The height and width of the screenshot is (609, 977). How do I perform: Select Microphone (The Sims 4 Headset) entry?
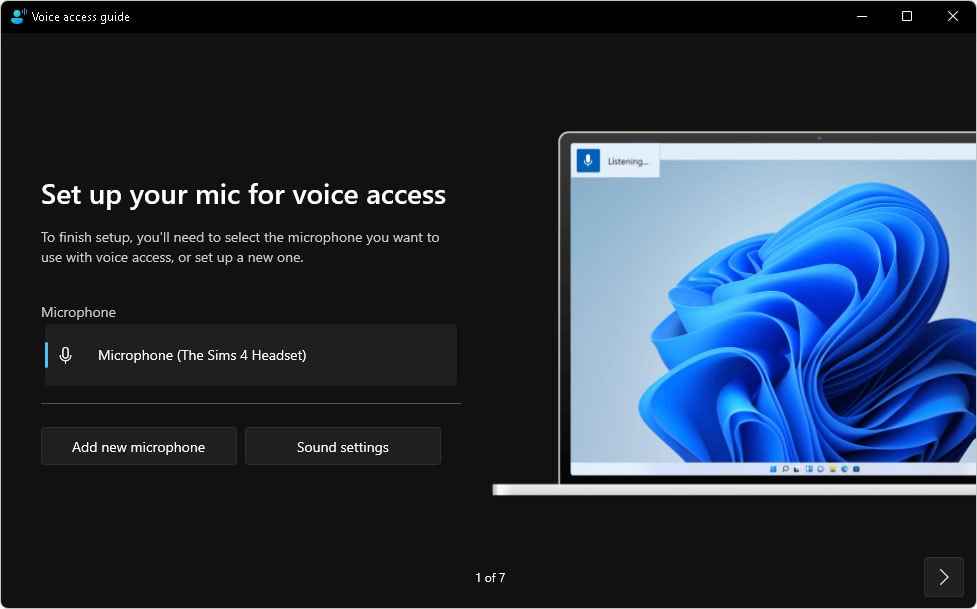coord(251,355)
